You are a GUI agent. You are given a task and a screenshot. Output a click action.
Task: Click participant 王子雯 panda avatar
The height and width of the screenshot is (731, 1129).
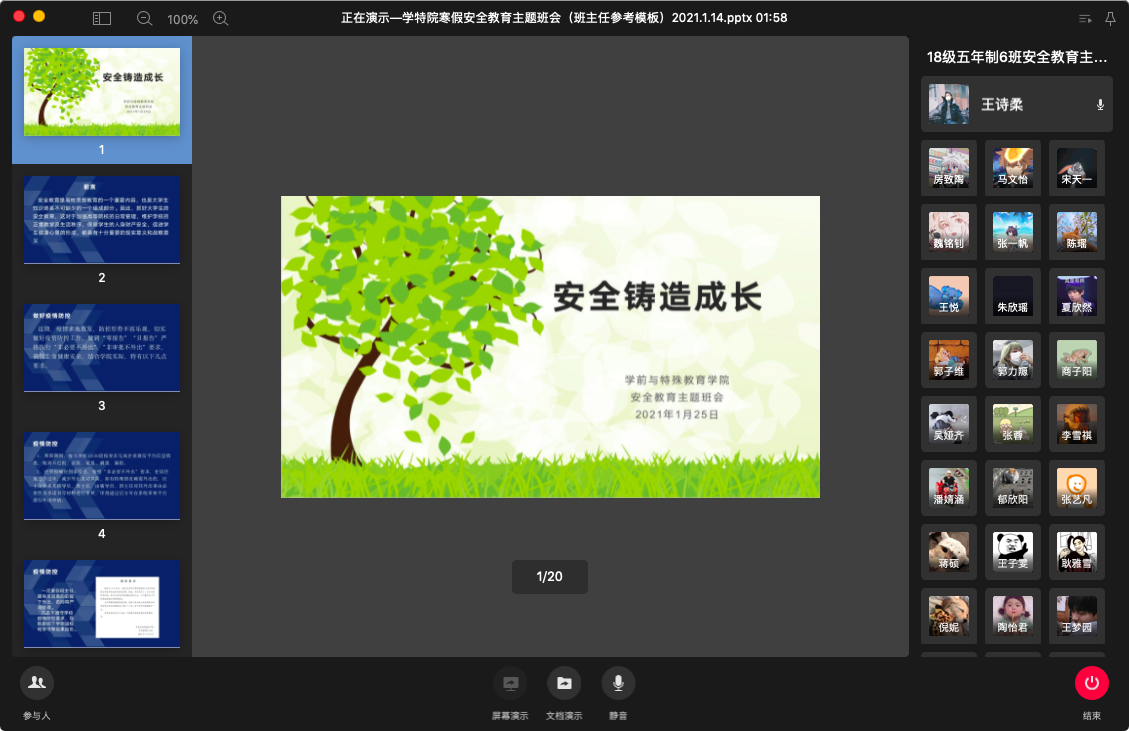pos(1013,552)
